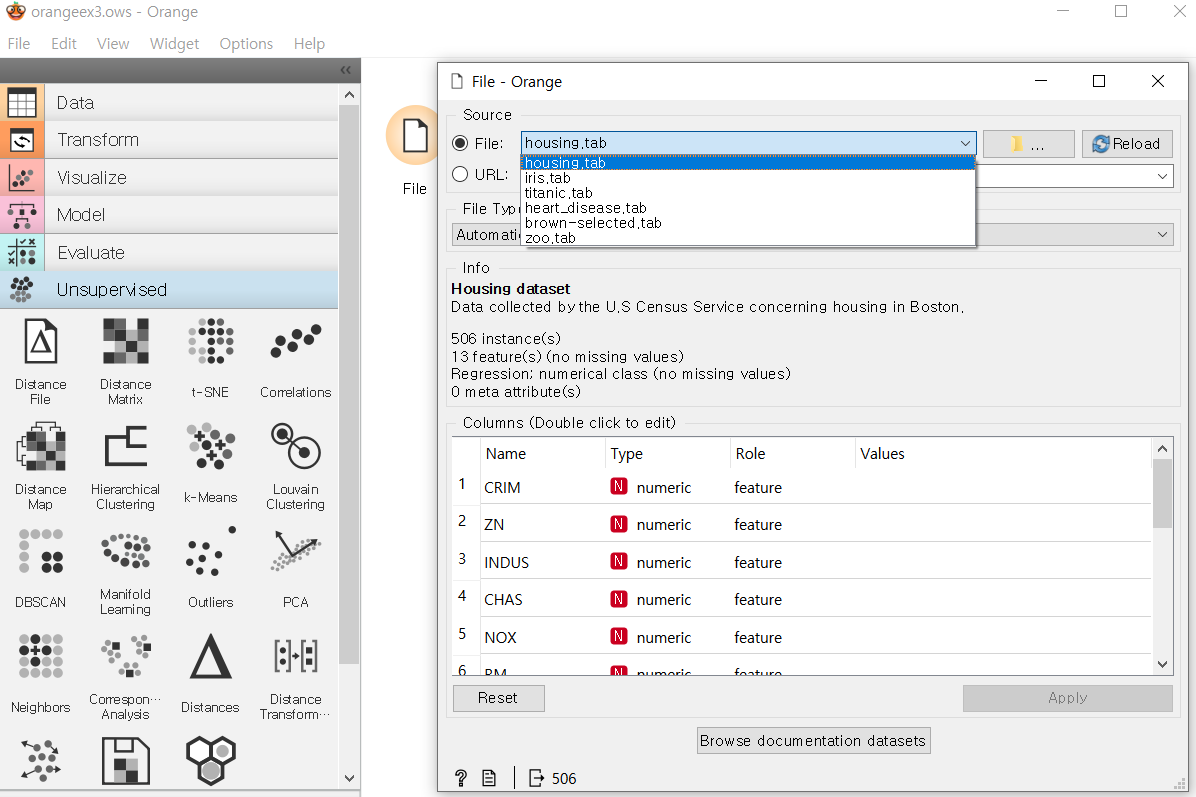Collapse the housing.tab file combo box
The image size is (1196, 797).
[x=966, y=143]
